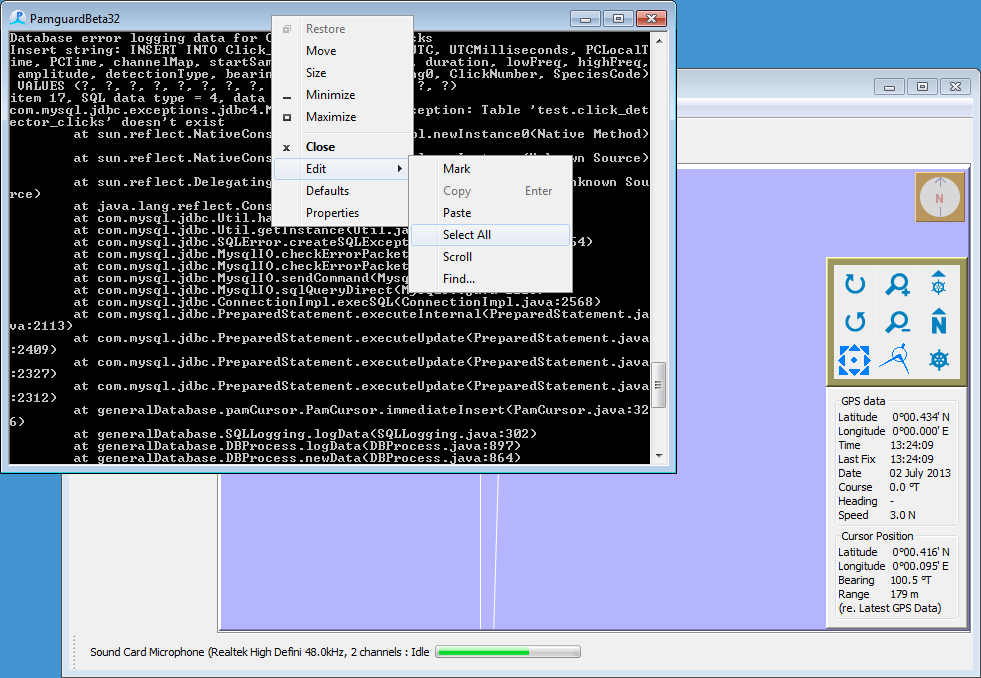
Task: Minimize the PamguardBeta32 console window
Action: click(586, 19)
